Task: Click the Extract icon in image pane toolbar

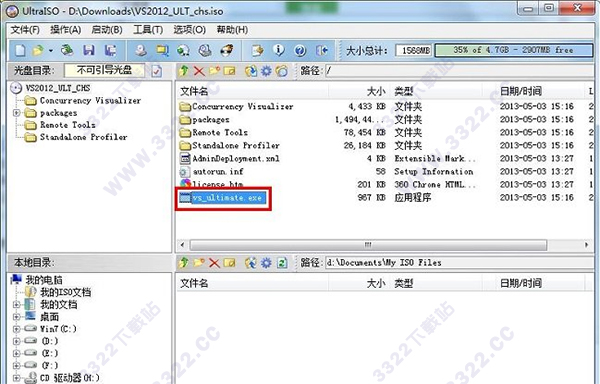Action: point(251,71)
